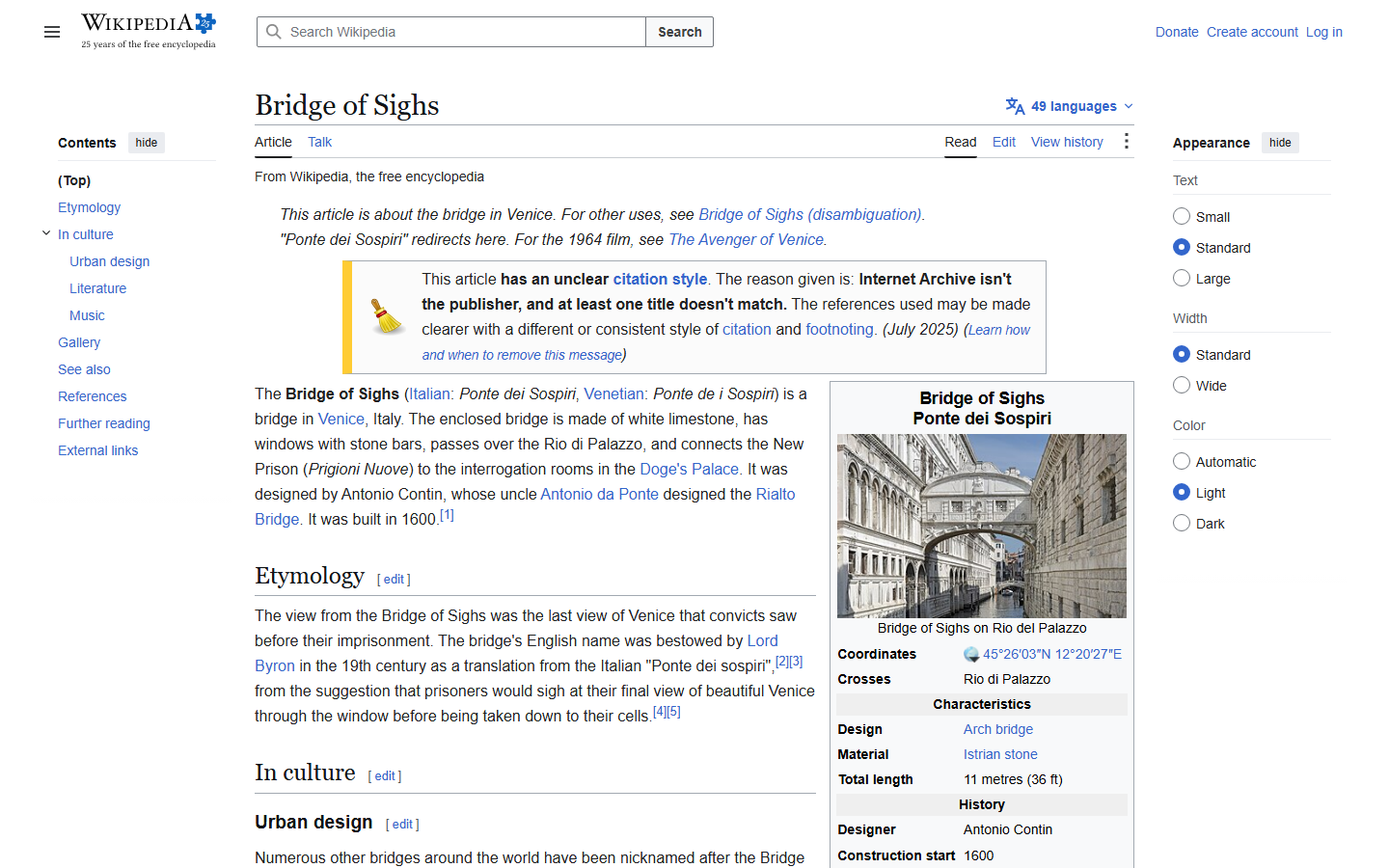
Task: Open the footnoting link
Action: coord(839,329)
